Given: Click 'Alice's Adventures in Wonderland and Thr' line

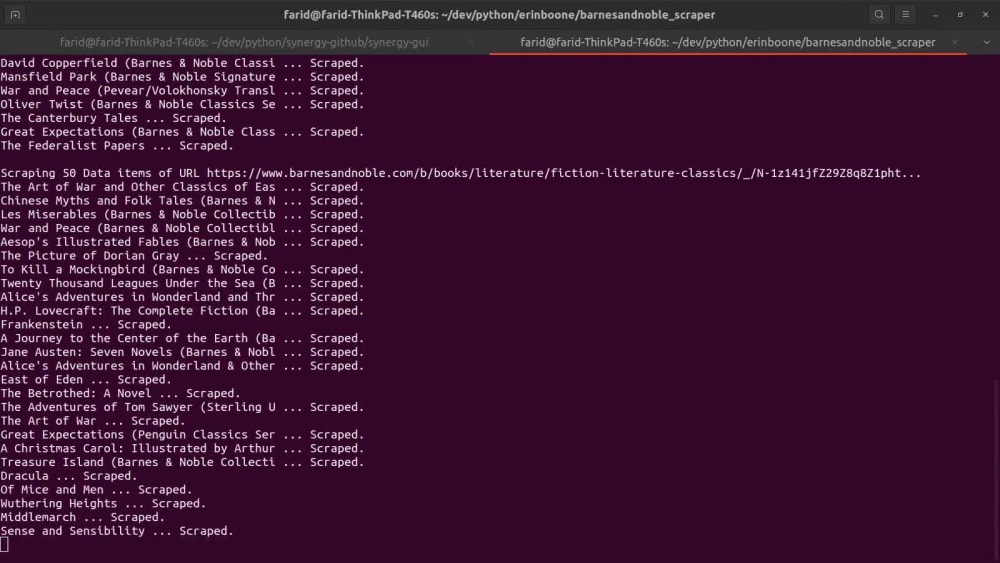Looking at the screenshot, I should click(182, 297).
